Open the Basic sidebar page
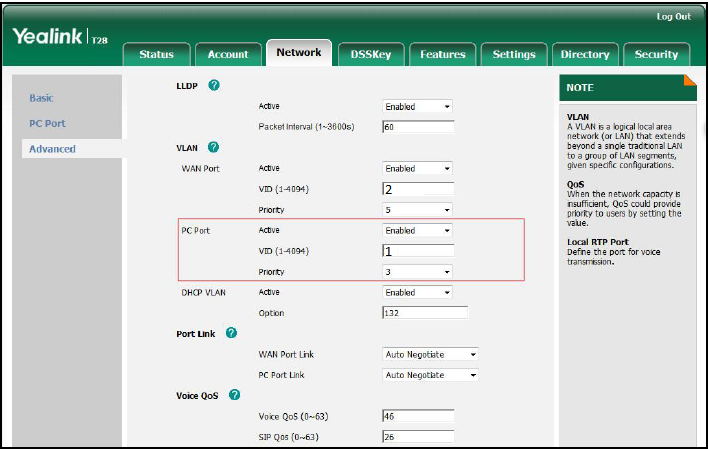The image size is (708, 449). 42,98
